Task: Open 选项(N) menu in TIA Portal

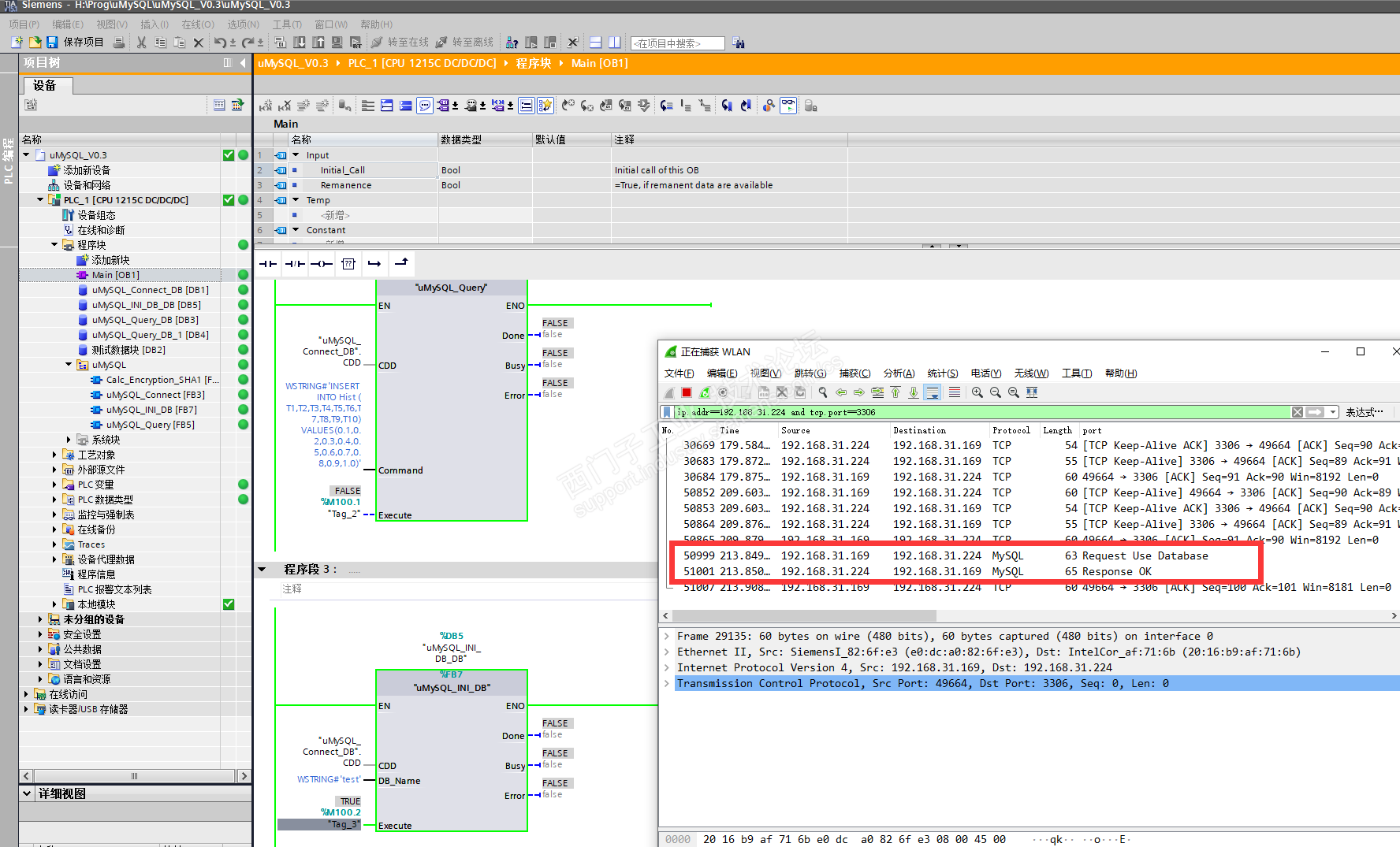Action: pos(244,24)
